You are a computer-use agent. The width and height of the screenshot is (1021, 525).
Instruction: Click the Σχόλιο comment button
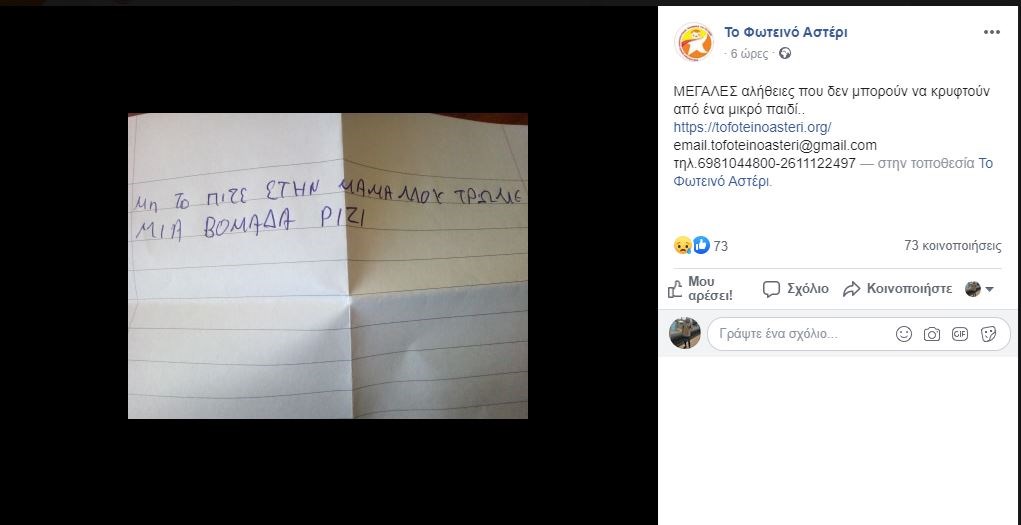tap(796, 289)
